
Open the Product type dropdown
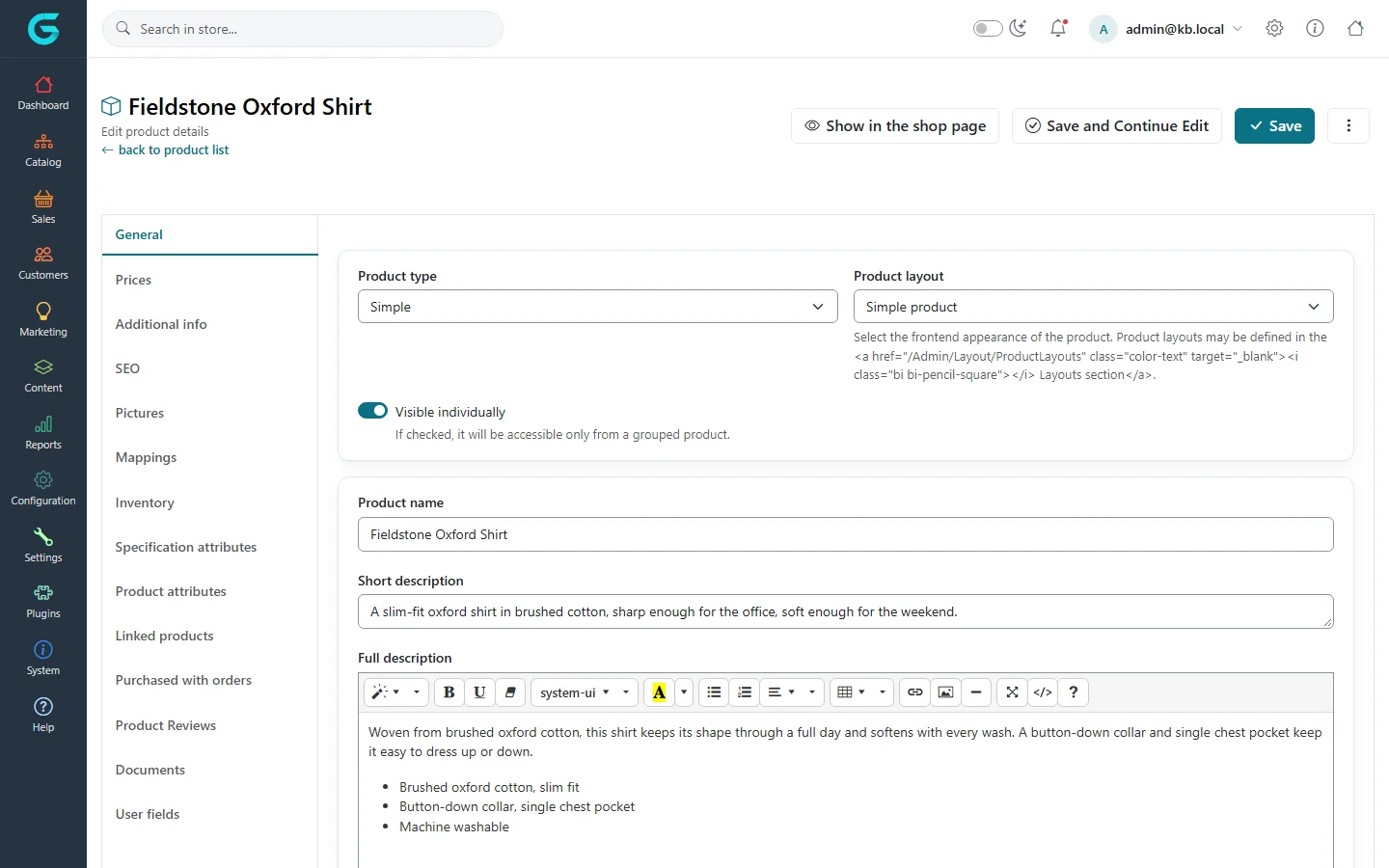coord(597,307)
